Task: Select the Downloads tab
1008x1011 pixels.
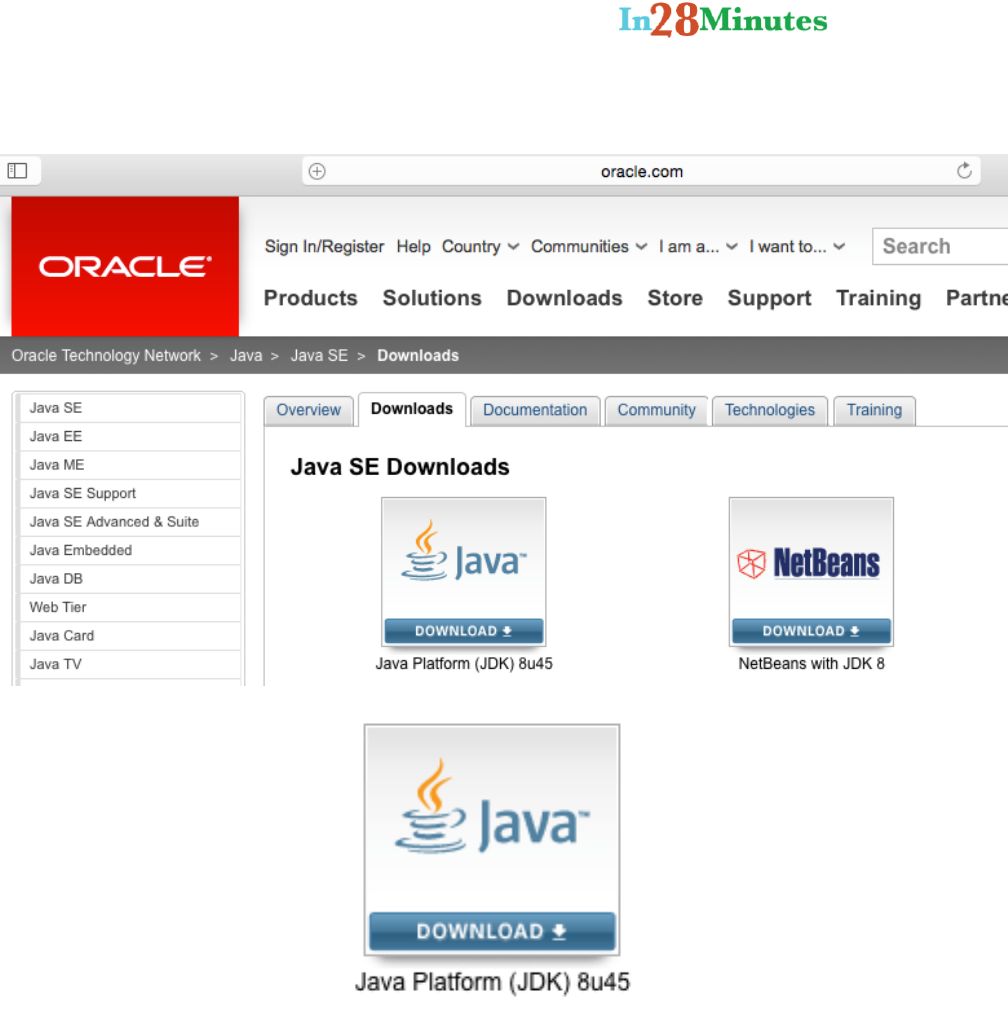Action: tap(411, 409)
